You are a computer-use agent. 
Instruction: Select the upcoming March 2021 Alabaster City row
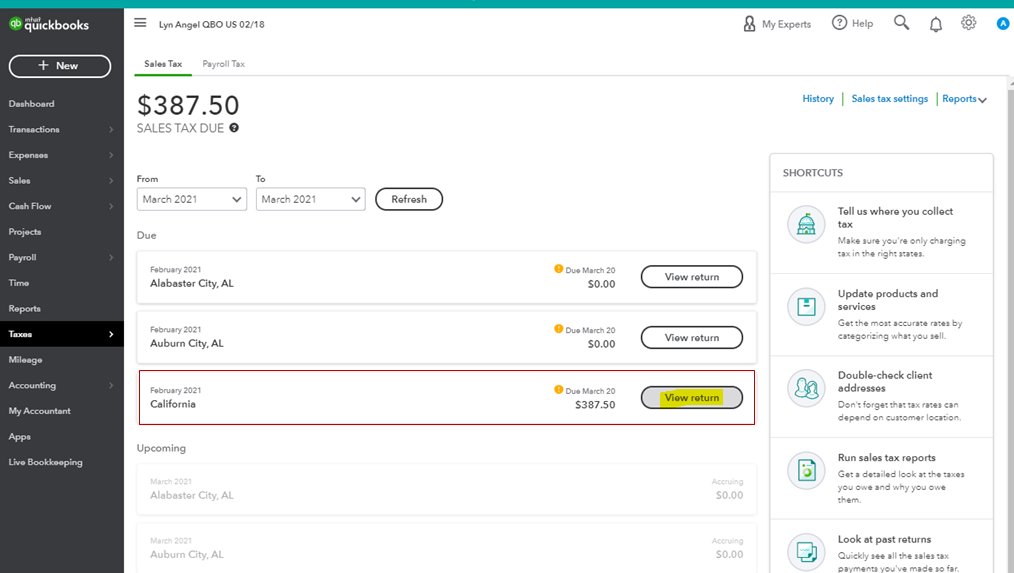(x=446, y=489)
